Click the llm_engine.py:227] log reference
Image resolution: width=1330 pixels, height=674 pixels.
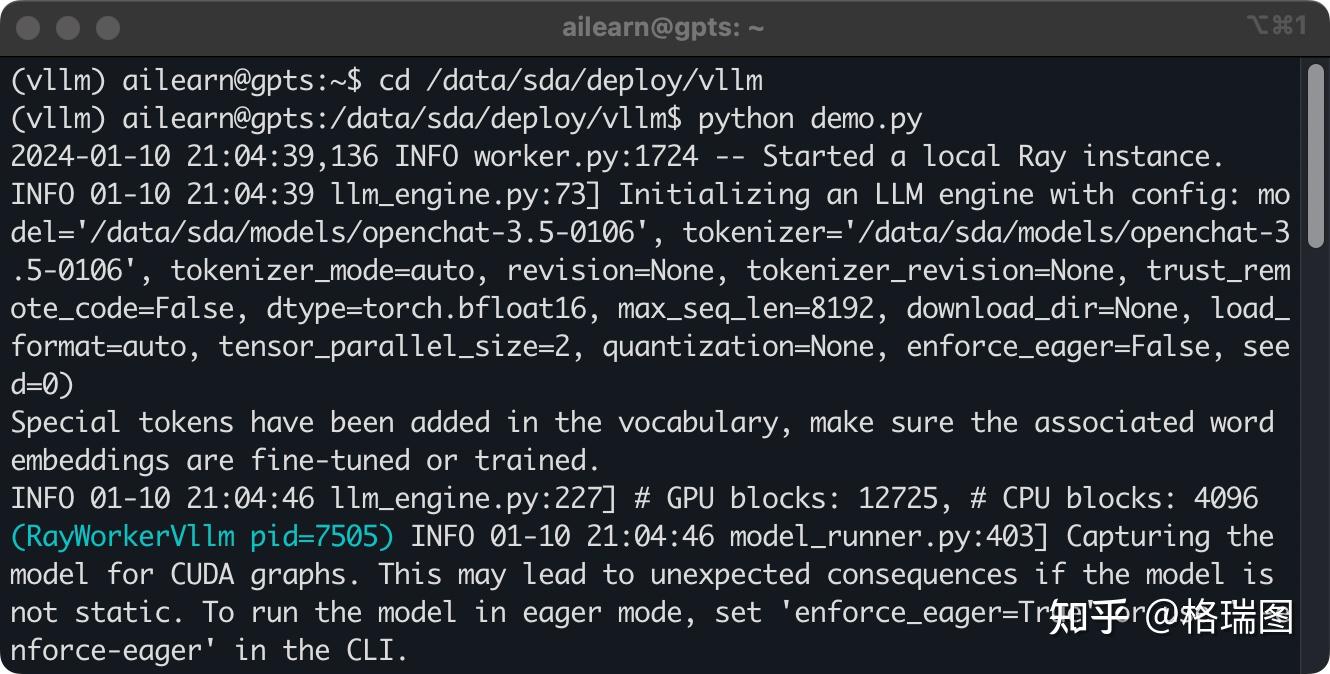point(473,499)
